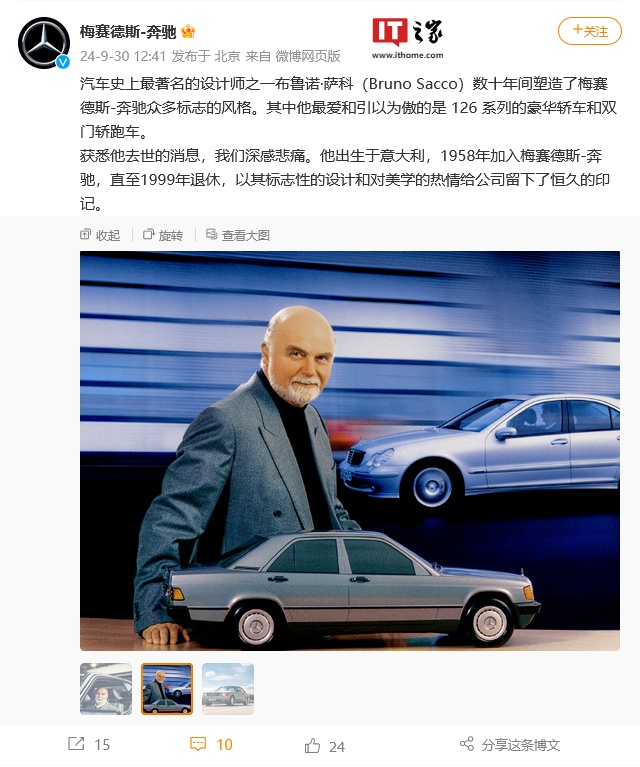Like the post with thumbs-up icon
The image size is (640, 767).
point(312,745)
